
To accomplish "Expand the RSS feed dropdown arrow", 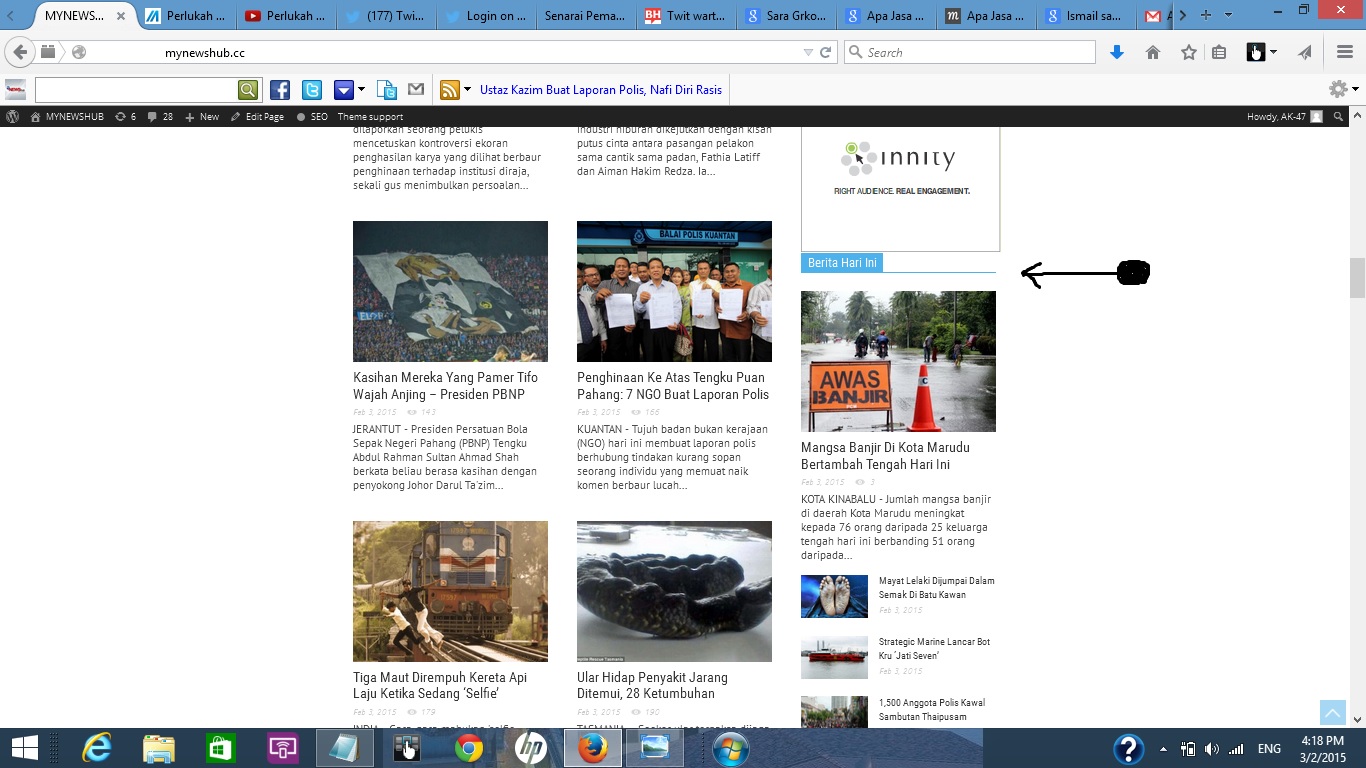I will tap(467, 90).
